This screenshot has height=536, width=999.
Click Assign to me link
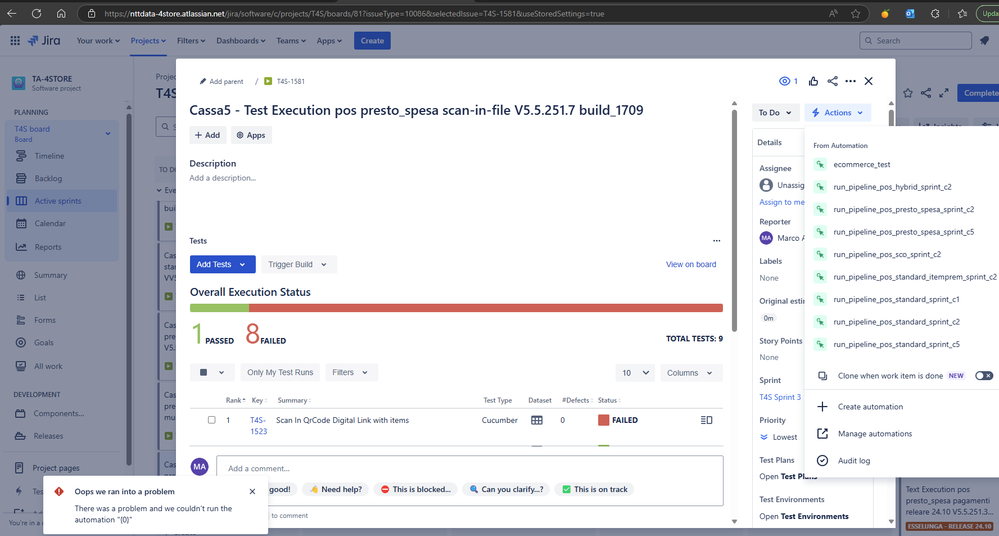click(782, 202)
